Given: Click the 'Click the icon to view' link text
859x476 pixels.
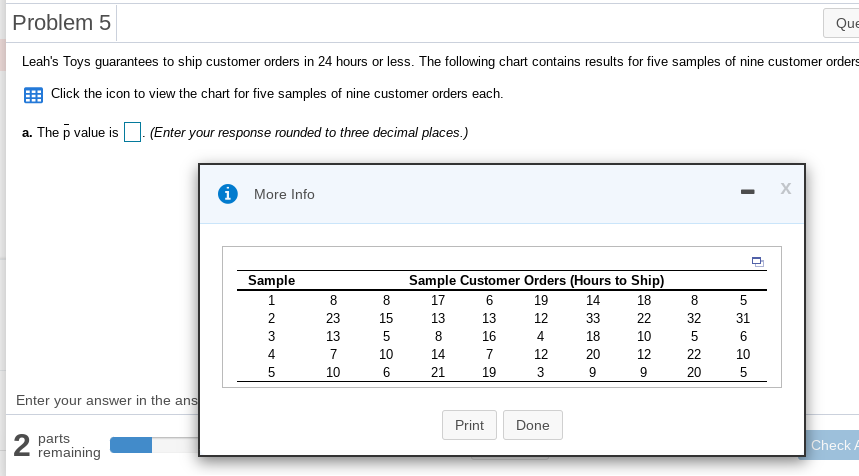Looking at the screenshot, I should click(277, 94).
